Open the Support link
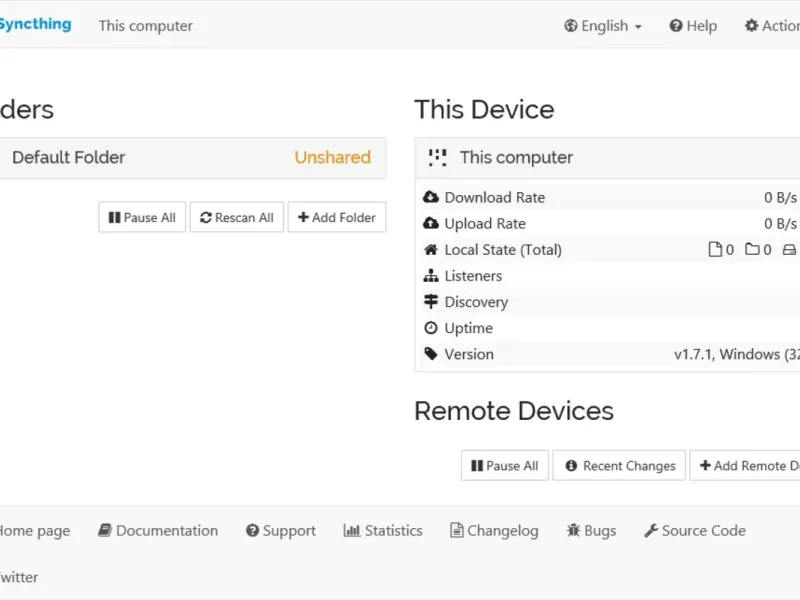Screen dimensions: 800x600 pos(281,531)
